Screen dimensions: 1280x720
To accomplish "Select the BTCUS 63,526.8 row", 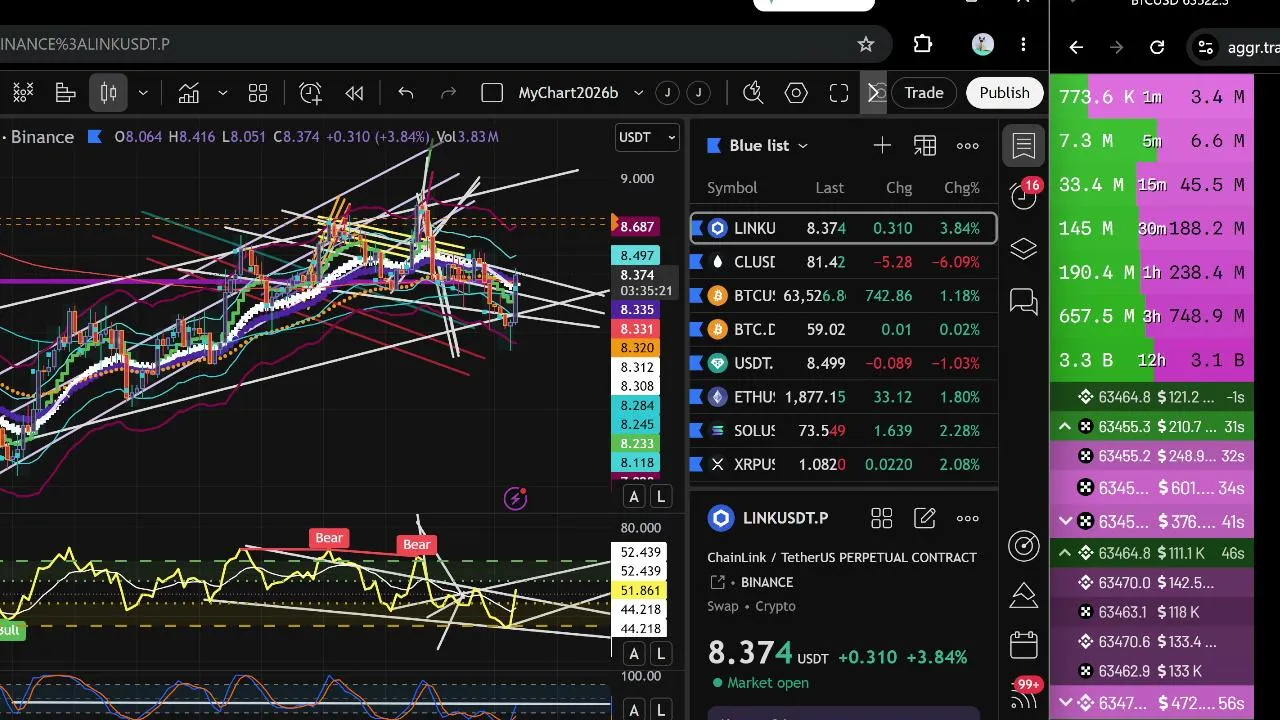I will [x=844, y=296].
